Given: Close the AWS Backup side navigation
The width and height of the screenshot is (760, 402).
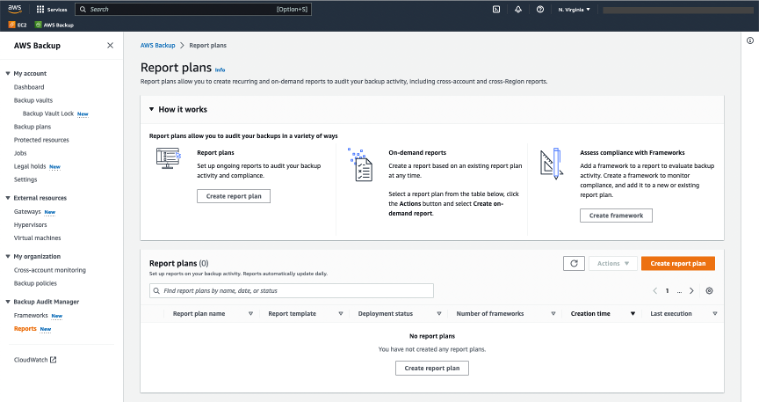Looking at the screenshot, I should point(110,45).
